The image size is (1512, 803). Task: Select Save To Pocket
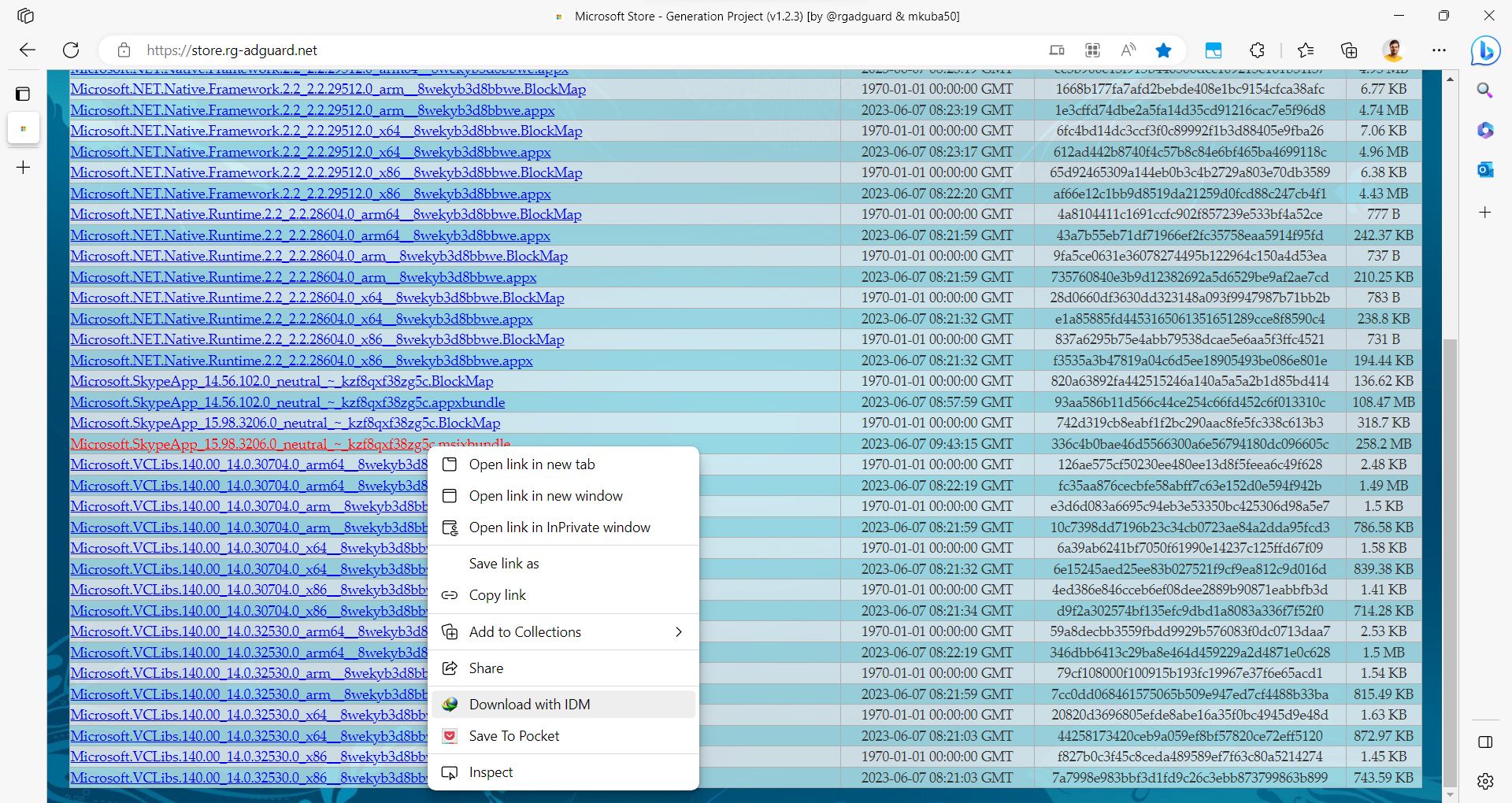(x=564, y=736)
